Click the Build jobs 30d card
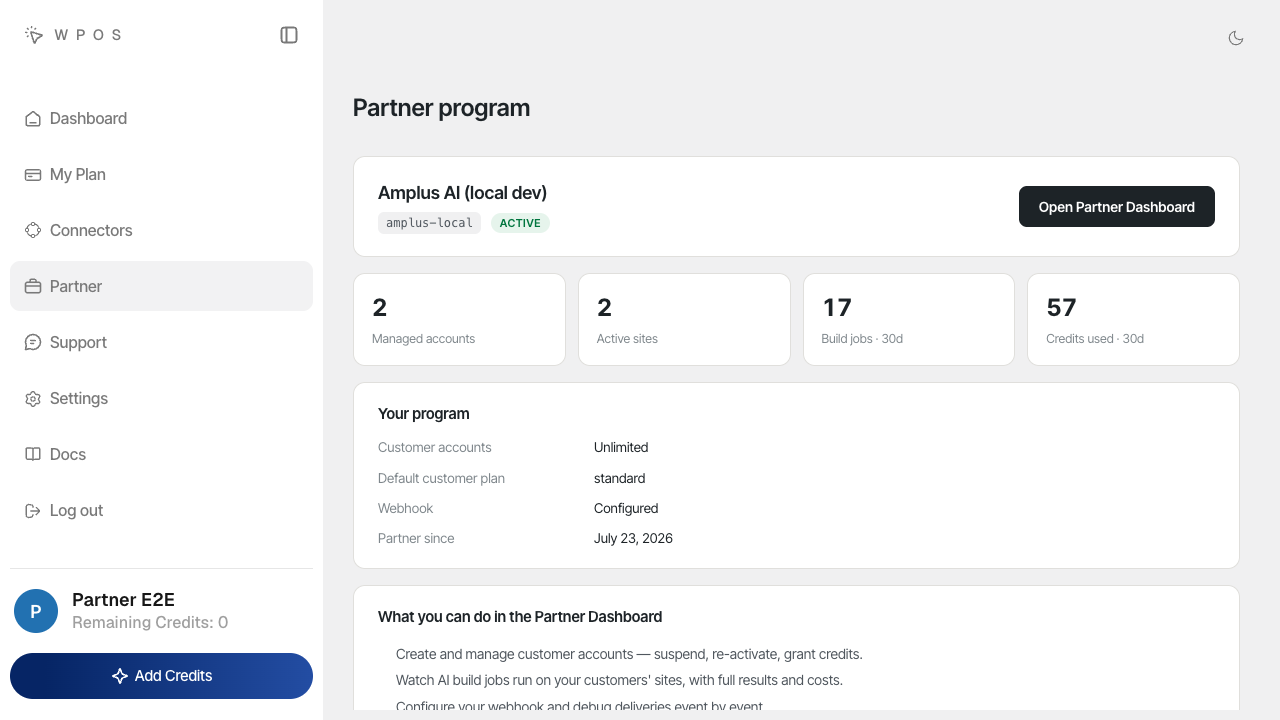This screenshot has width=1280, height=720. click(x=909, y=320)
